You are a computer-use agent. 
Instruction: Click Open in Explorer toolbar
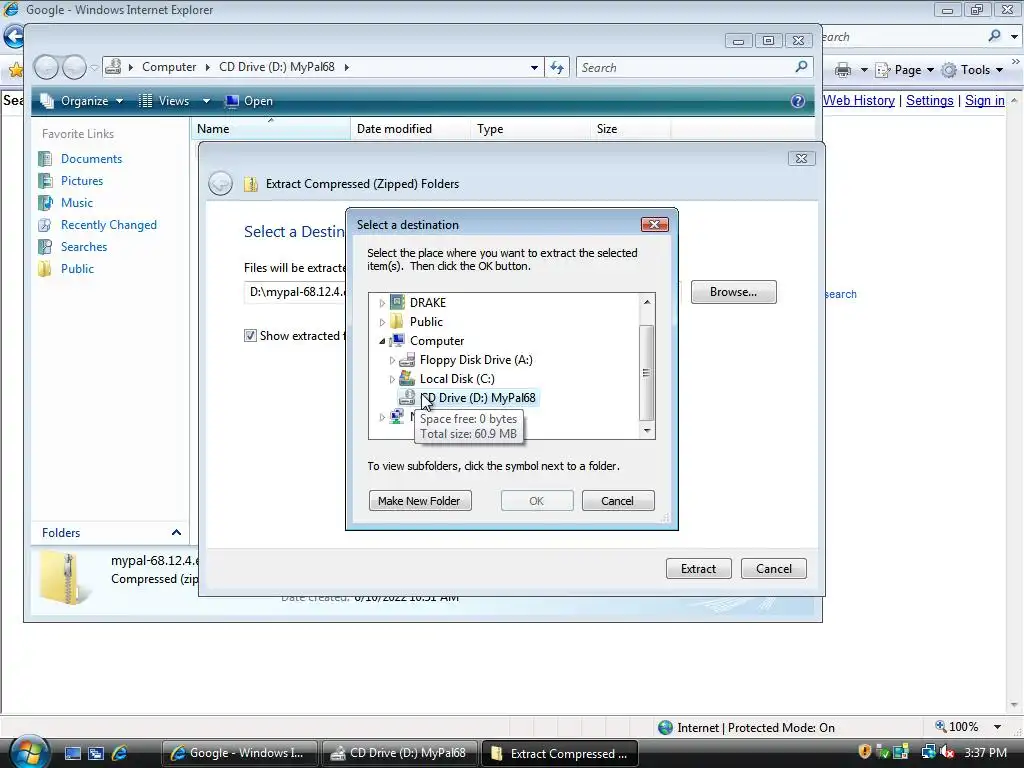[249, 101]
